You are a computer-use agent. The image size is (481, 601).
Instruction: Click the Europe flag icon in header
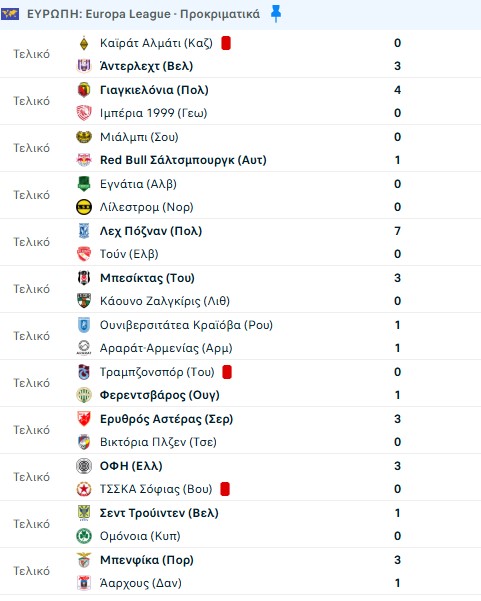click(10, 15)
